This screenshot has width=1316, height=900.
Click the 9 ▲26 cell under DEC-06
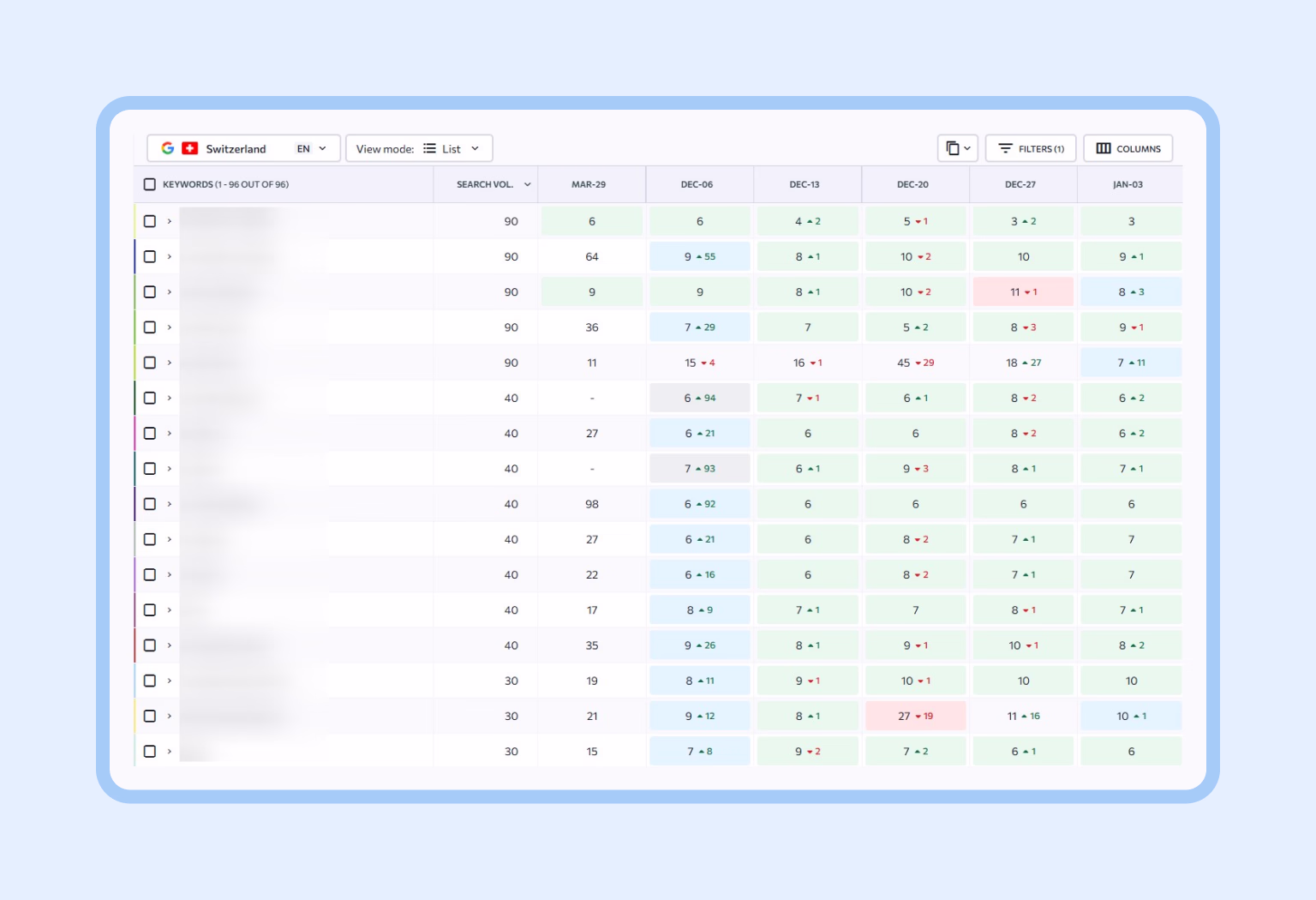click(x=700, y=645)
